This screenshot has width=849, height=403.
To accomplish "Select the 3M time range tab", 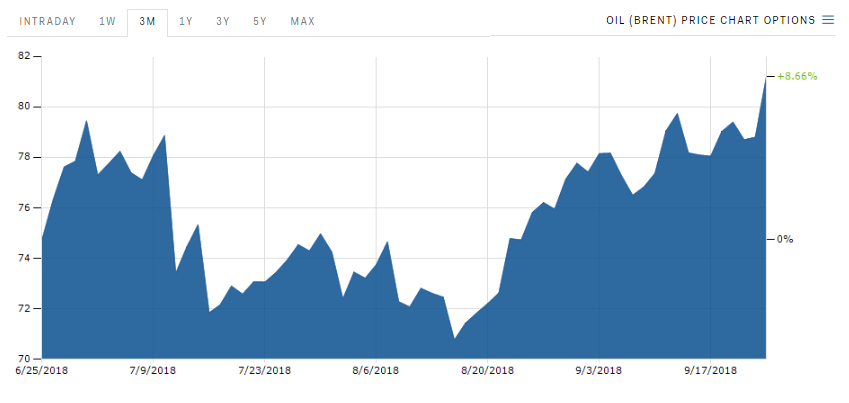I will pos(147,22).
